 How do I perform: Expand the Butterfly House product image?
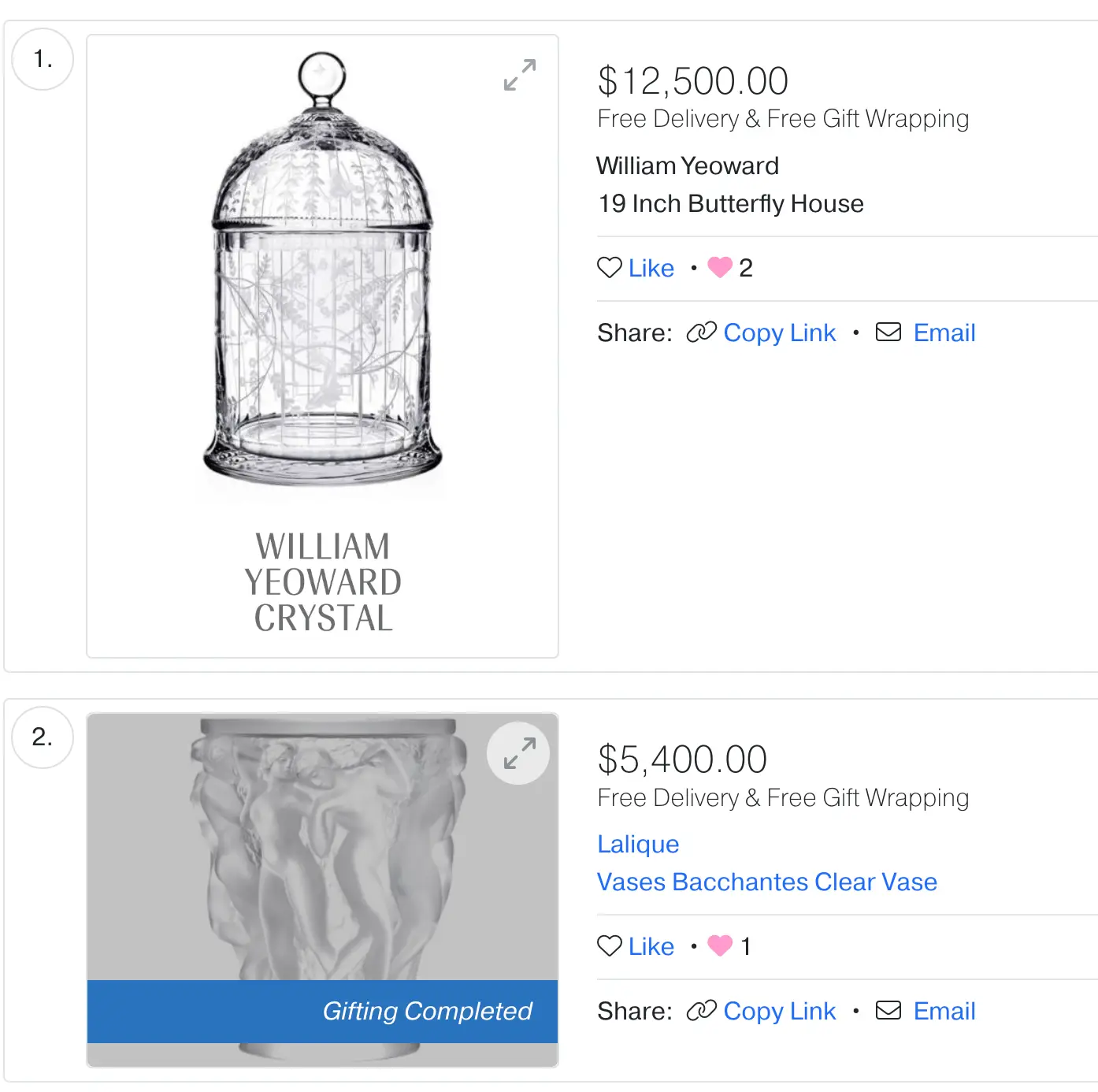pyautogui.click(x=520, y=75)
